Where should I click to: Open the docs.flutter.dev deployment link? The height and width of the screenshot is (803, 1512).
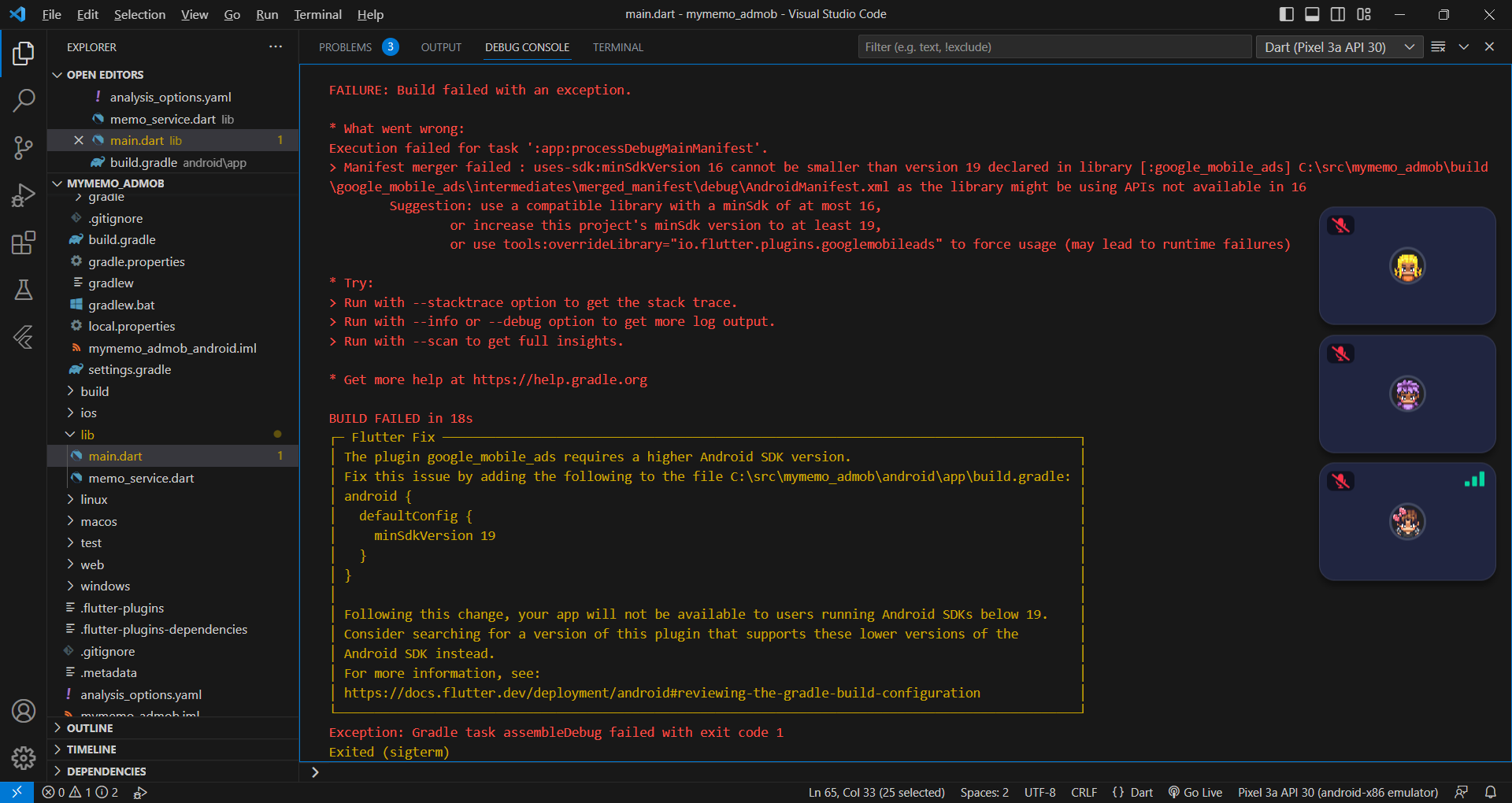tap(662, 693)
